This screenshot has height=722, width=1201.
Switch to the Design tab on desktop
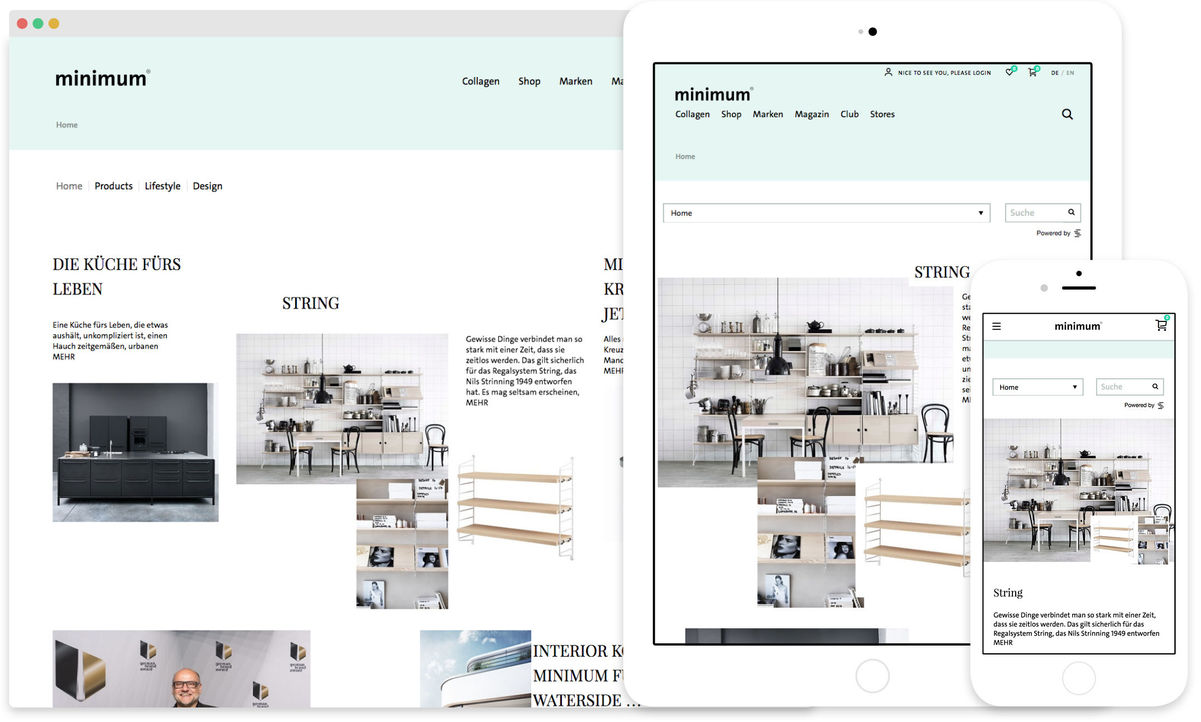207,186
